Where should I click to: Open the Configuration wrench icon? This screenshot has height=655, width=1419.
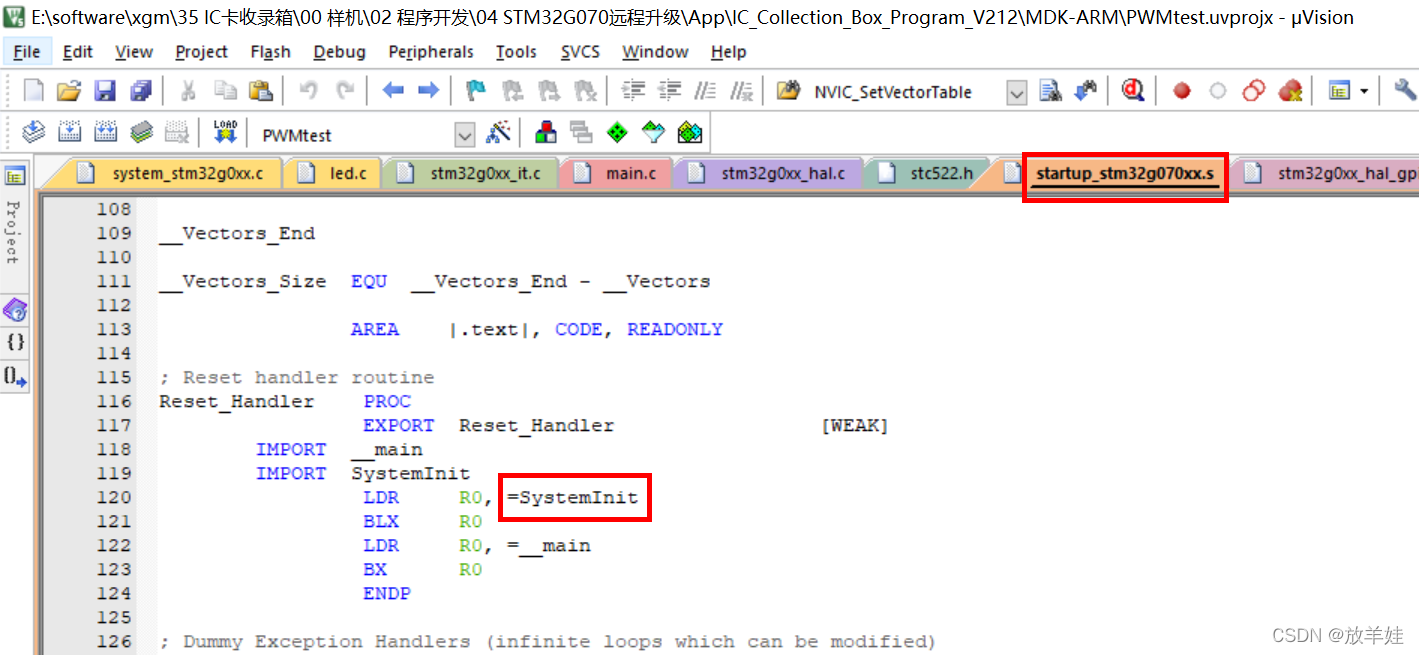click(1405, 91)
